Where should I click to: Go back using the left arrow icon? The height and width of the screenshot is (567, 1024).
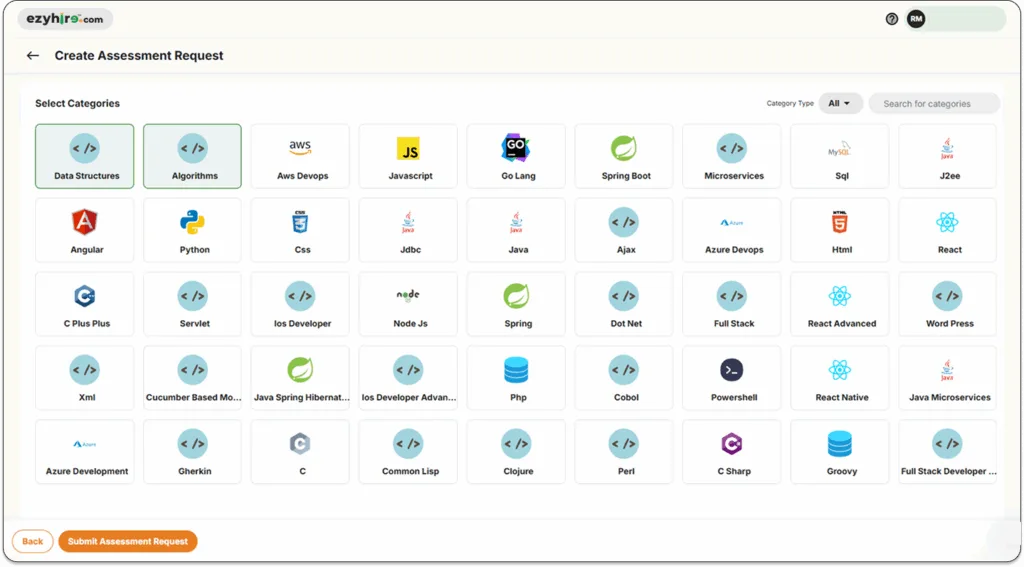click(33, 56)
